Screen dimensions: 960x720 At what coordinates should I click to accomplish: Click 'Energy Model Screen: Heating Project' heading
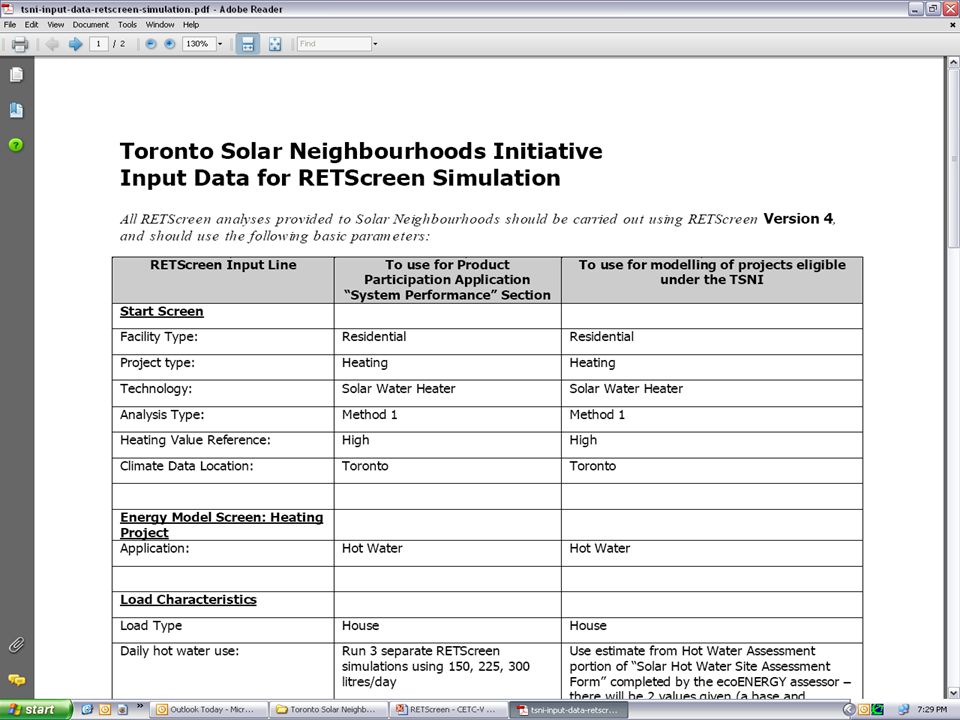point(222,525)
